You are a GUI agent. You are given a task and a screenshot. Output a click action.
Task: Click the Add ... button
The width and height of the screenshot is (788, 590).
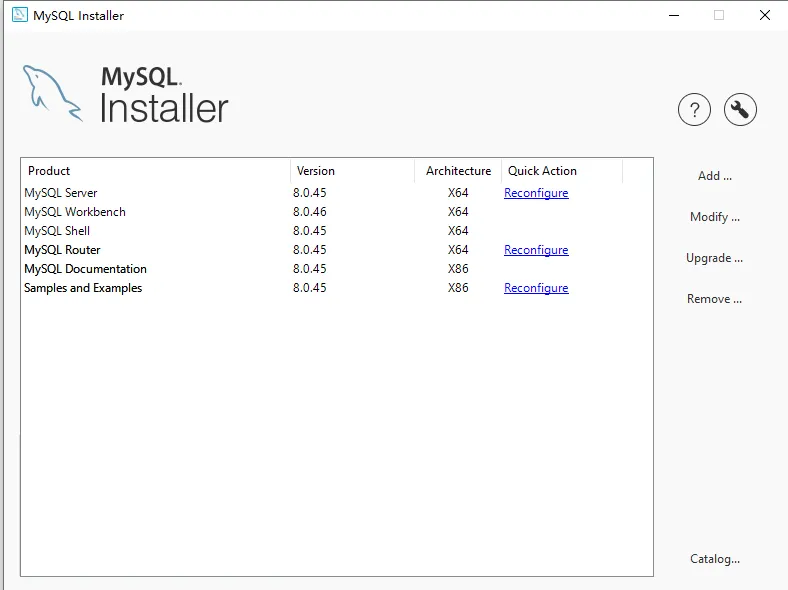tap(715, 176)
